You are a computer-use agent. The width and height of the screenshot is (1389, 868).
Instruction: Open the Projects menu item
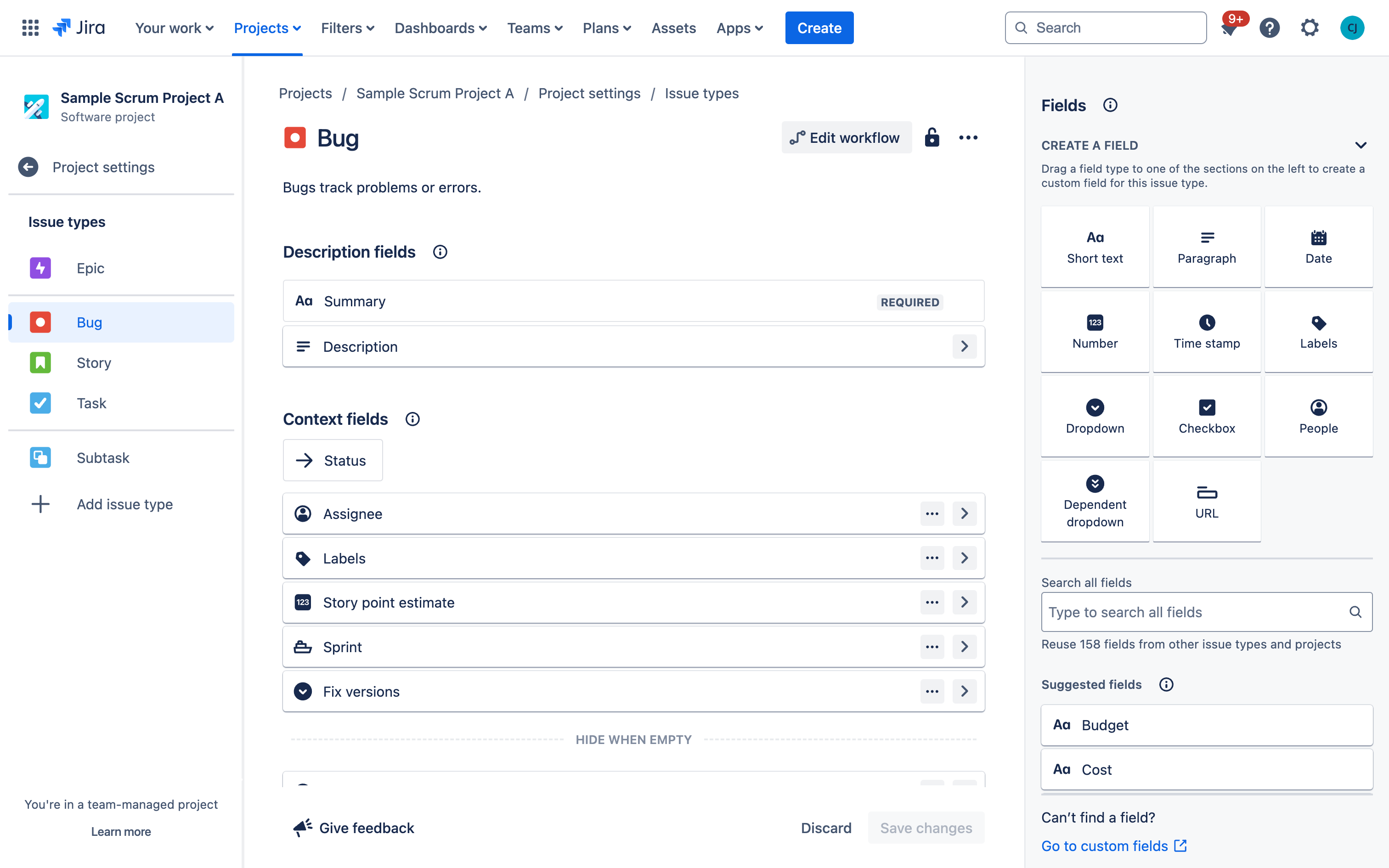point(265,27)
